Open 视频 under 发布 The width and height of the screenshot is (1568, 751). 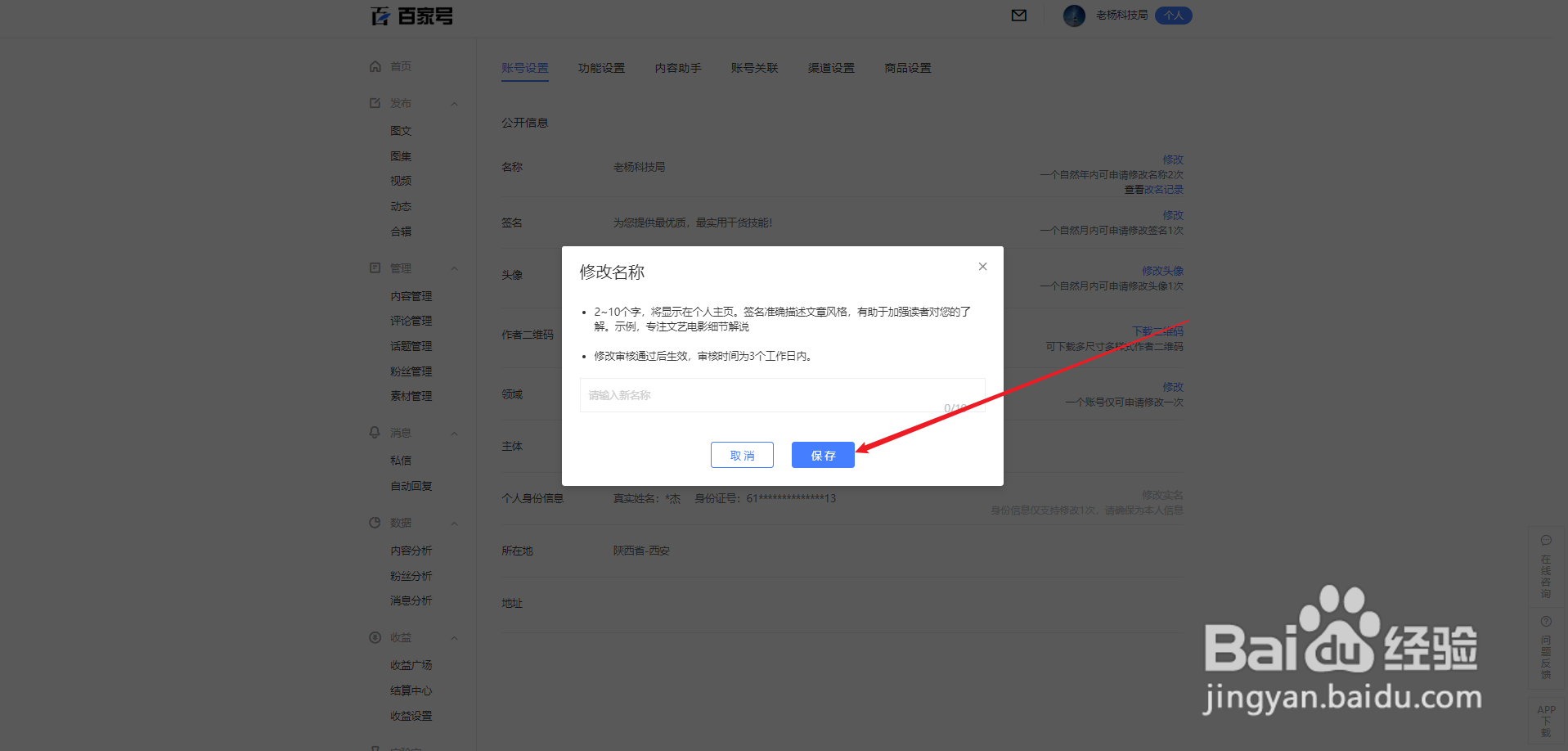click(401, 181)
